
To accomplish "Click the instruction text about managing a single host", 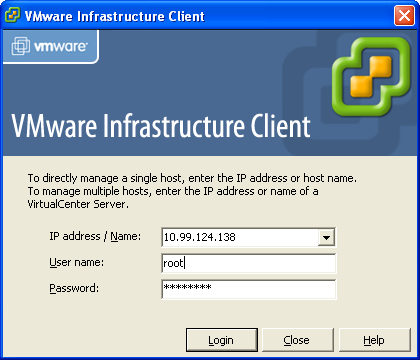I will [192, 178].
